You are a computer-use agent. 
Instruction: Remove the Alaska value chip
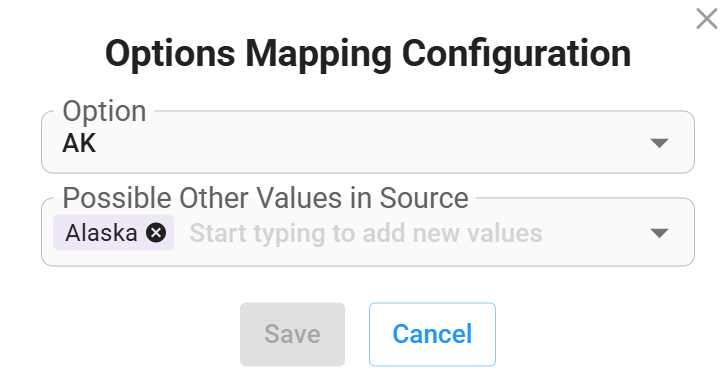pyautogui.click(x=156, y=233)
